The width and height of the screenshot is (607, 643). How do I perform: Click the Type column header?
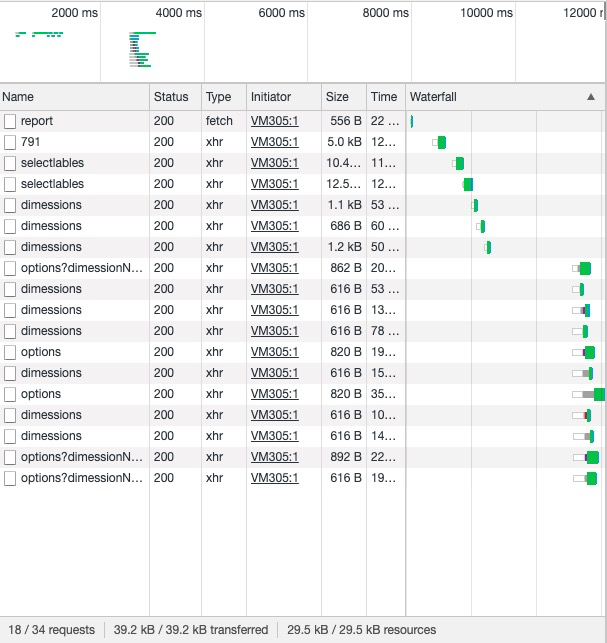tap(219, 97)
